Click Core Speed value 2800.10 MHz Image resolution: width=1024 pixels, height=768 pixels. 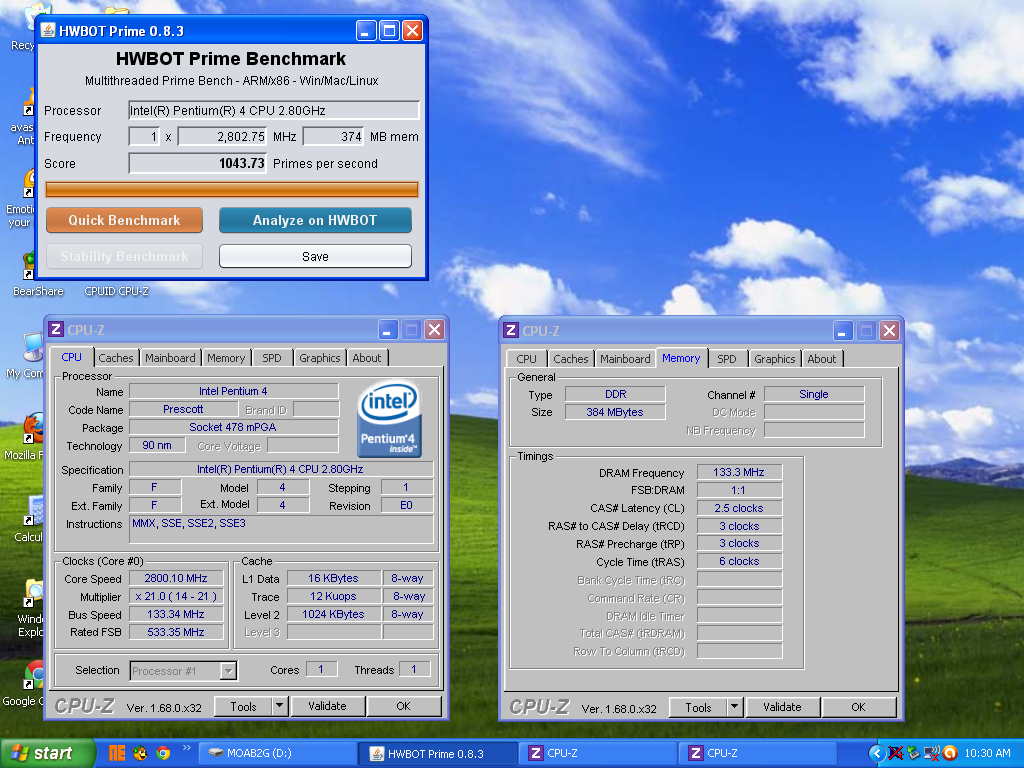point(176,578)
